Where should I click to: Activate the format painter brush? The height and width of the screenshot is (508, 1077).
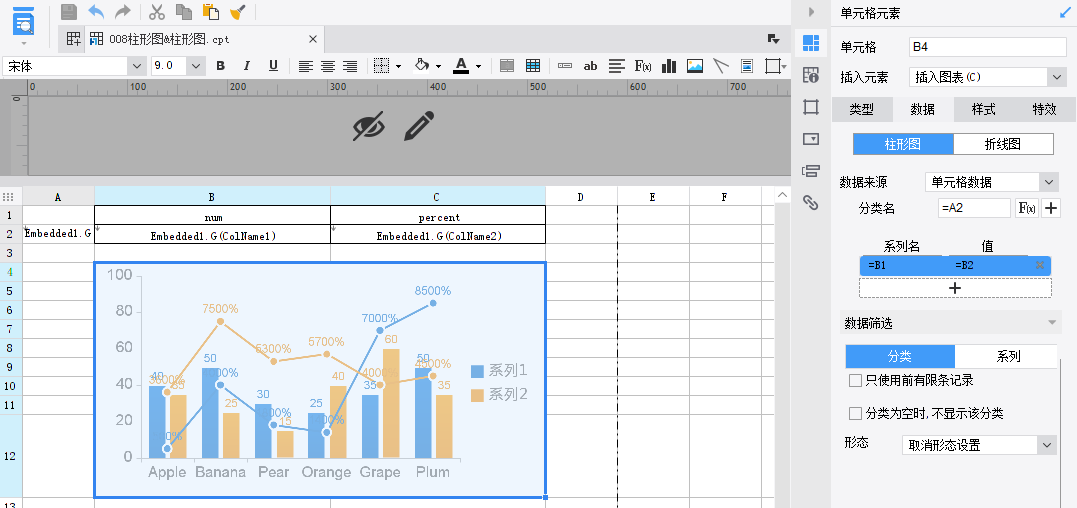tap(238, 12)
